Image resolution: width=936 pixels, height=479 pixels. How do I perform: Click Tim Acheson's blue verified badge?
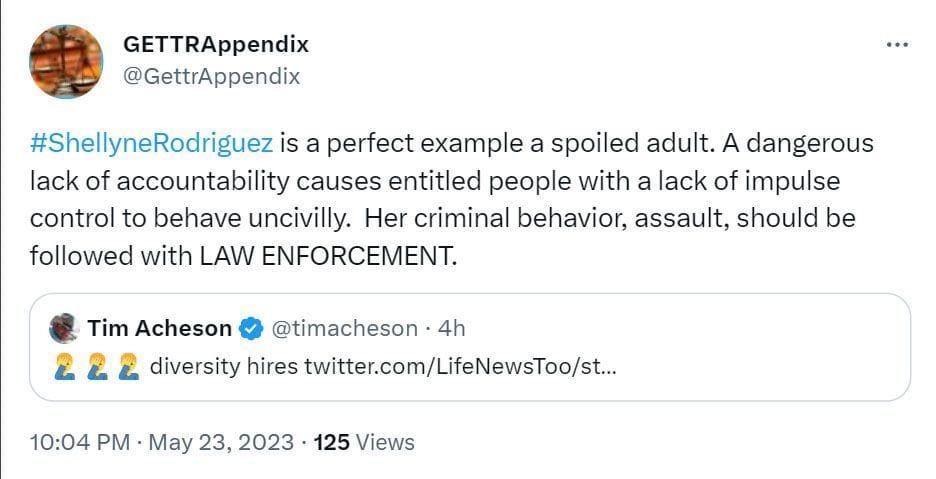[253, 328]
